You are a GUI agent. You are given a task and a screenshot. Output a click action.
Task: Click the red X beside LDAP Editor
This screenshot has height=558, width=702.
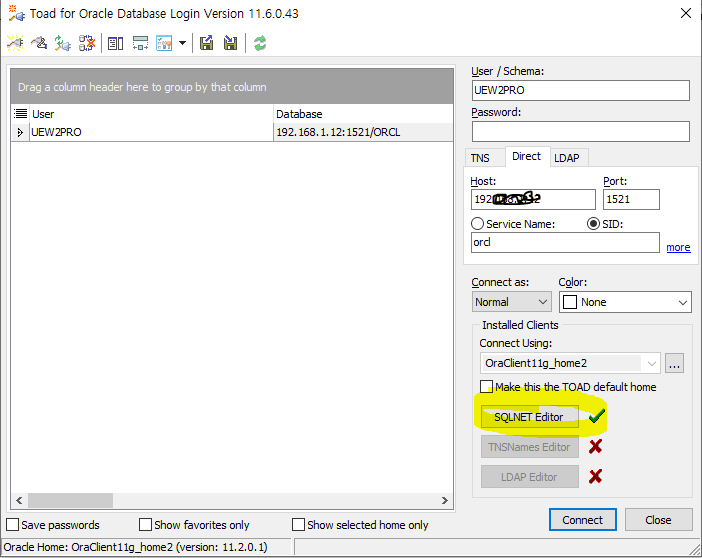[595, 476]
